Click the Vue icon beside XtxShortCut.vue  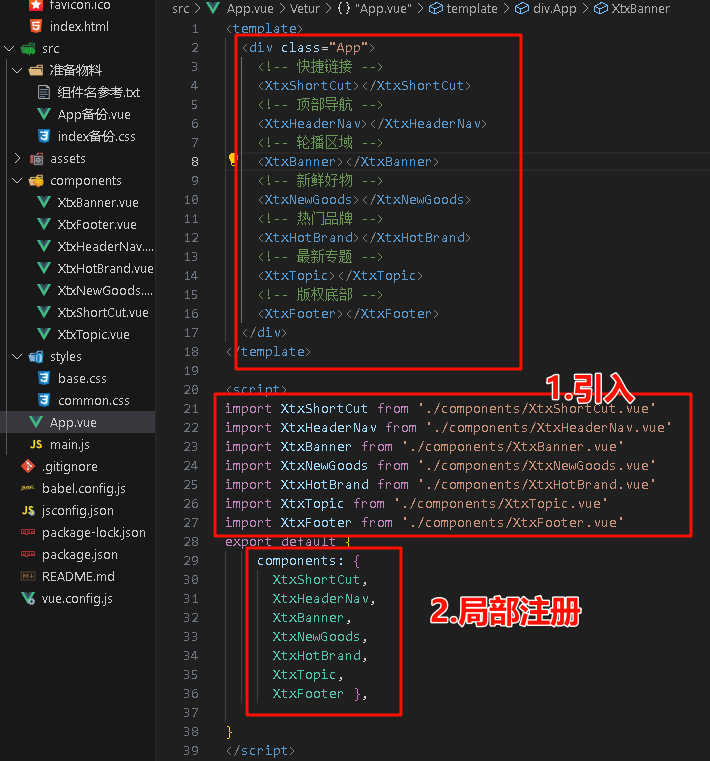coord(44,312)
